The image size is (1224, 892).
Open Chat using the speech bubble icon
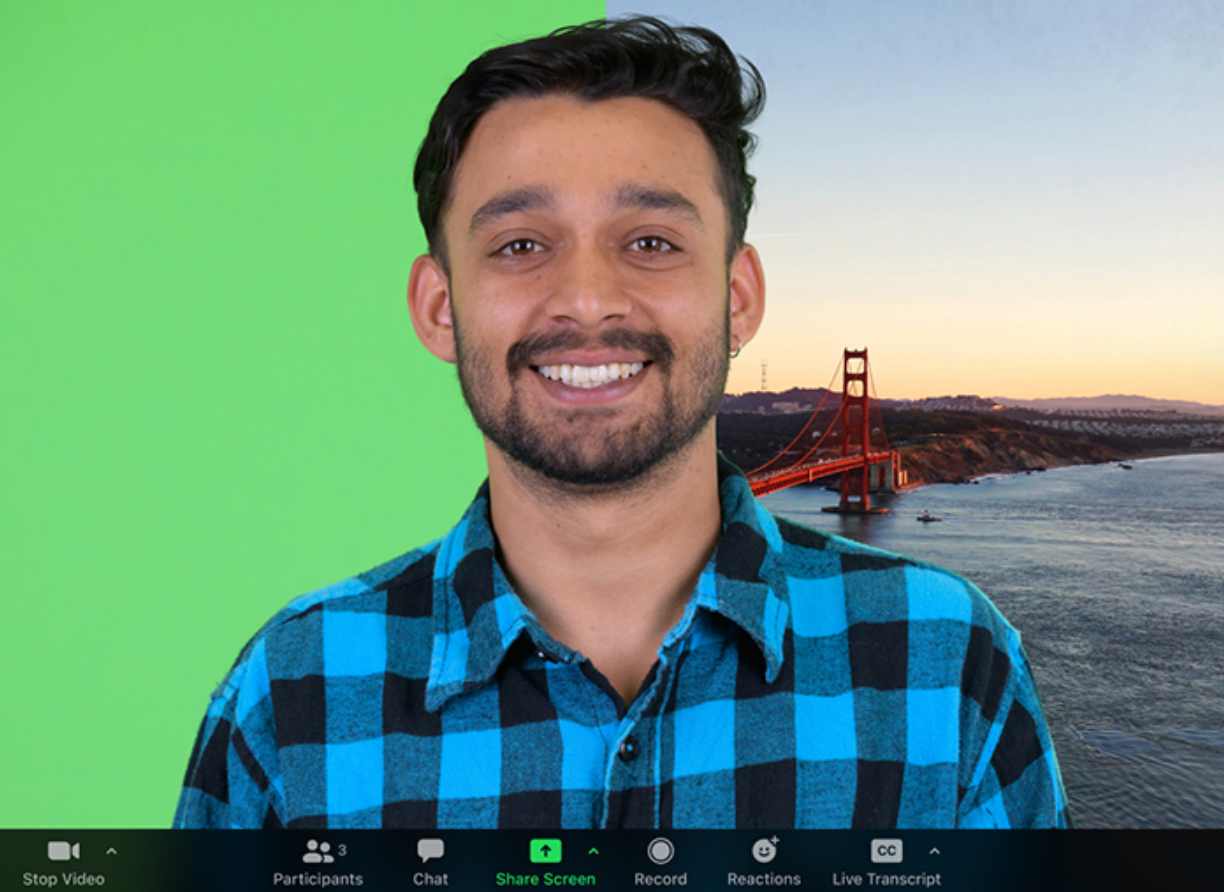pyautogui.click(x=431, y=849)
